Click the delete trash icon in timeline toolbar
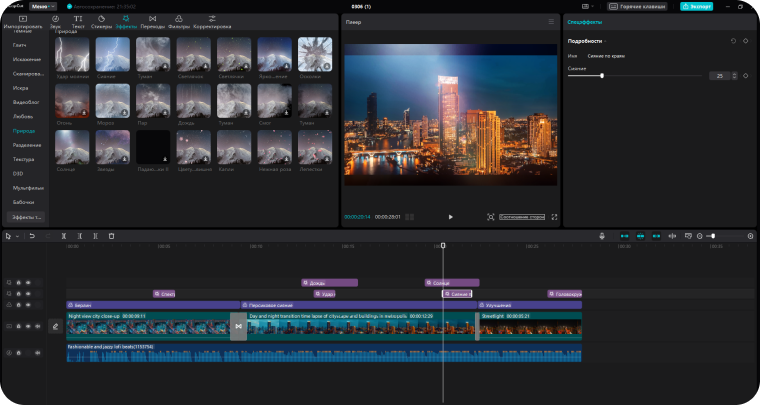The image size is (760, 405). [111, 236]
